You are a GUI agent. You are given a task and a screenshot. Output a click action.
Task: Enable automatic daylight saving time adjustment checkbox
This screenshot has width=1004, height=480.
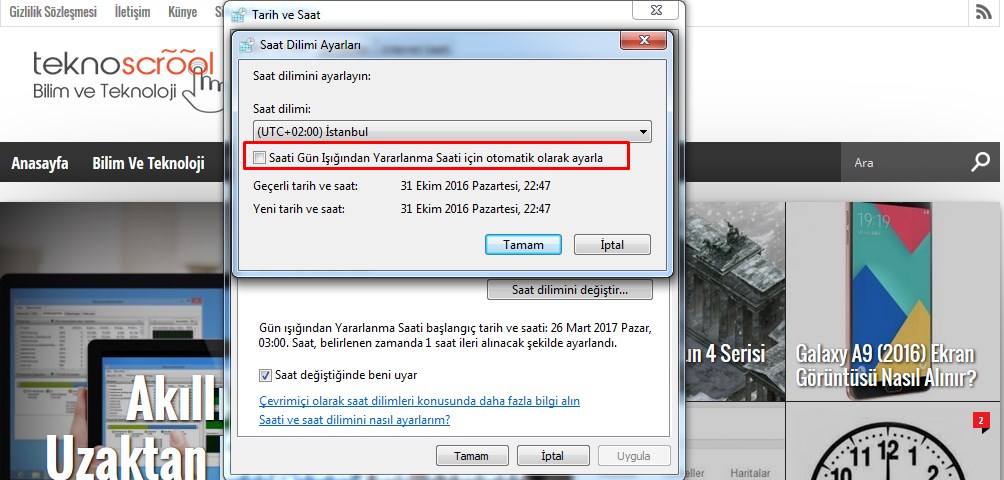click(x=259, y=157)
